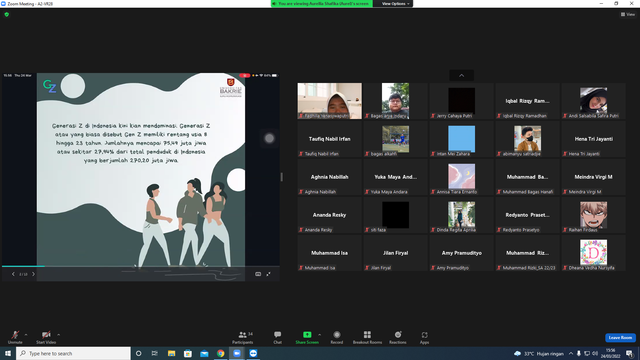Click the divider handle between screen and gallery
Viewport: 640px width, 360px height.
[282, 177]
